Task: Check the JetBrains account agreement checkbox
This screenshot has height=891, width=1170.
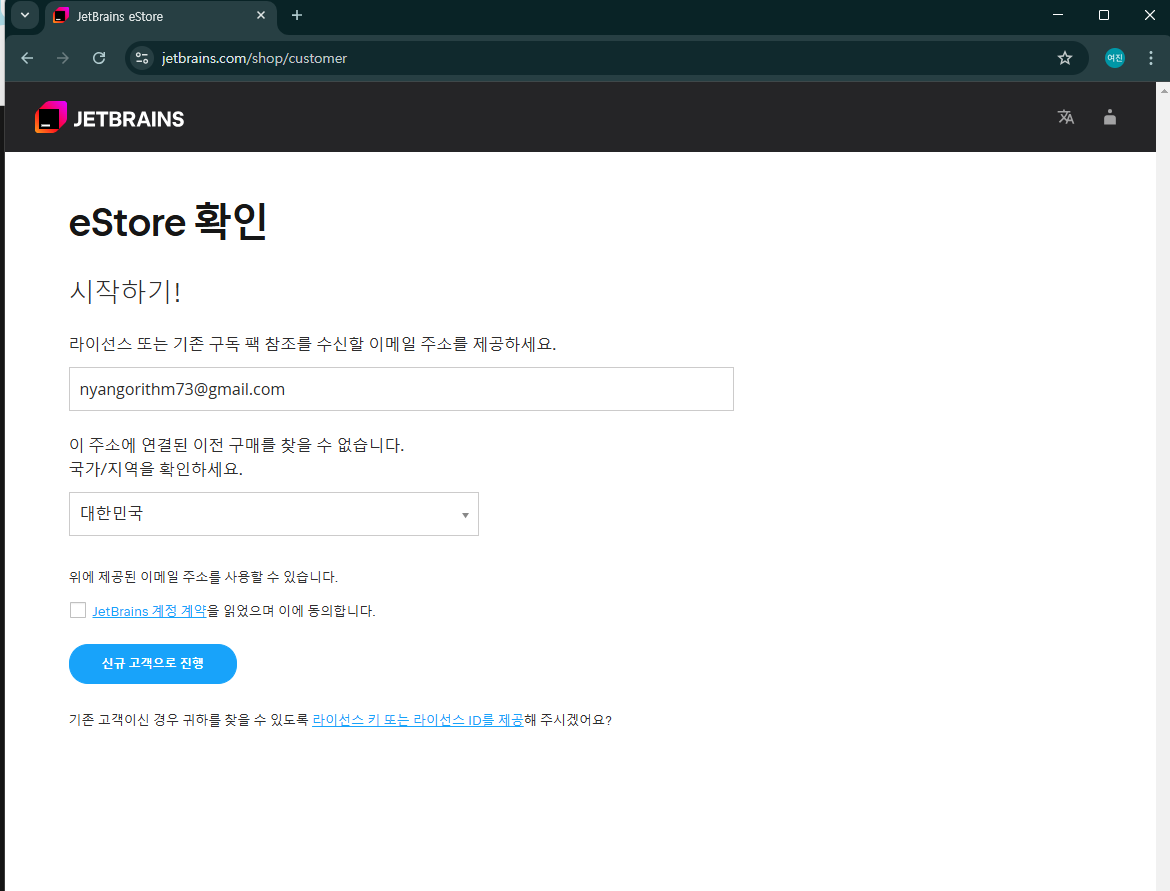Action: tap(78, 610)
